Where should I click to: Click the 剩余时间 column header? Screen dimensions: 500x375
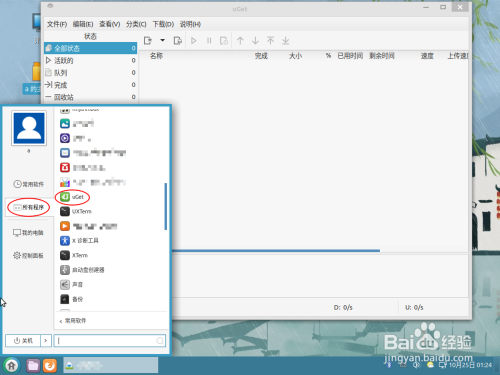click(x=382, y=56)
